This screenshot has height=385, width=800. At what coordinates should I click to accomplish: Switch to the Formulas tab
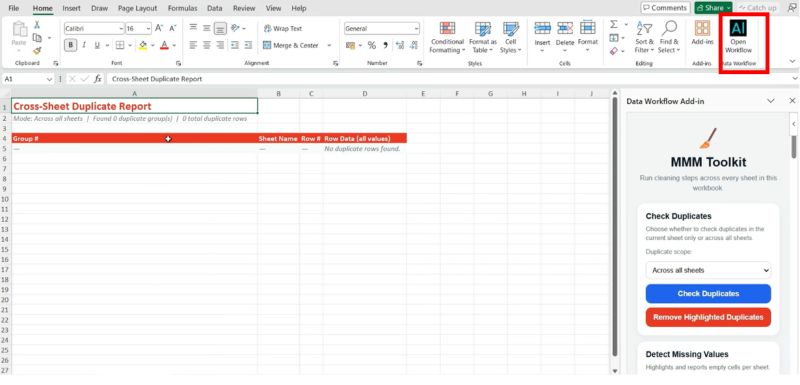click(182, 8)
